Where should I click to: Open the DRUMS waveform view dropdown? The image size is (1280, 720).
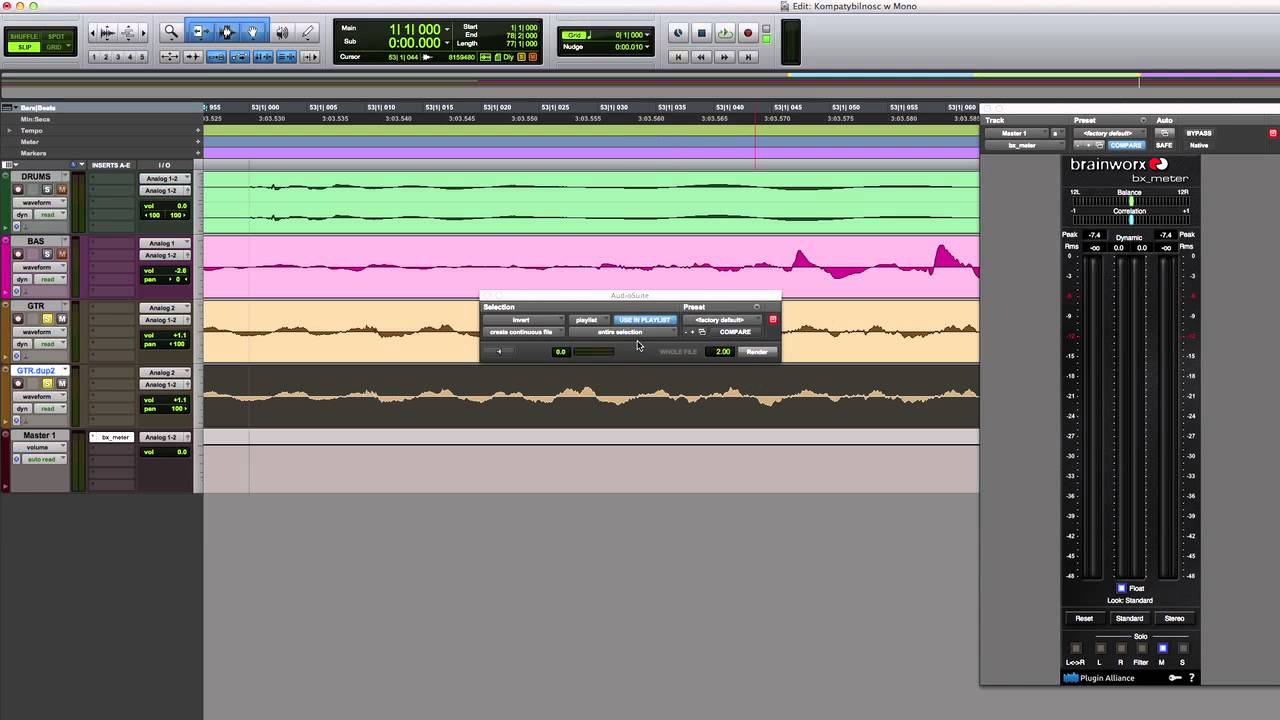click(x=40, y=203)
